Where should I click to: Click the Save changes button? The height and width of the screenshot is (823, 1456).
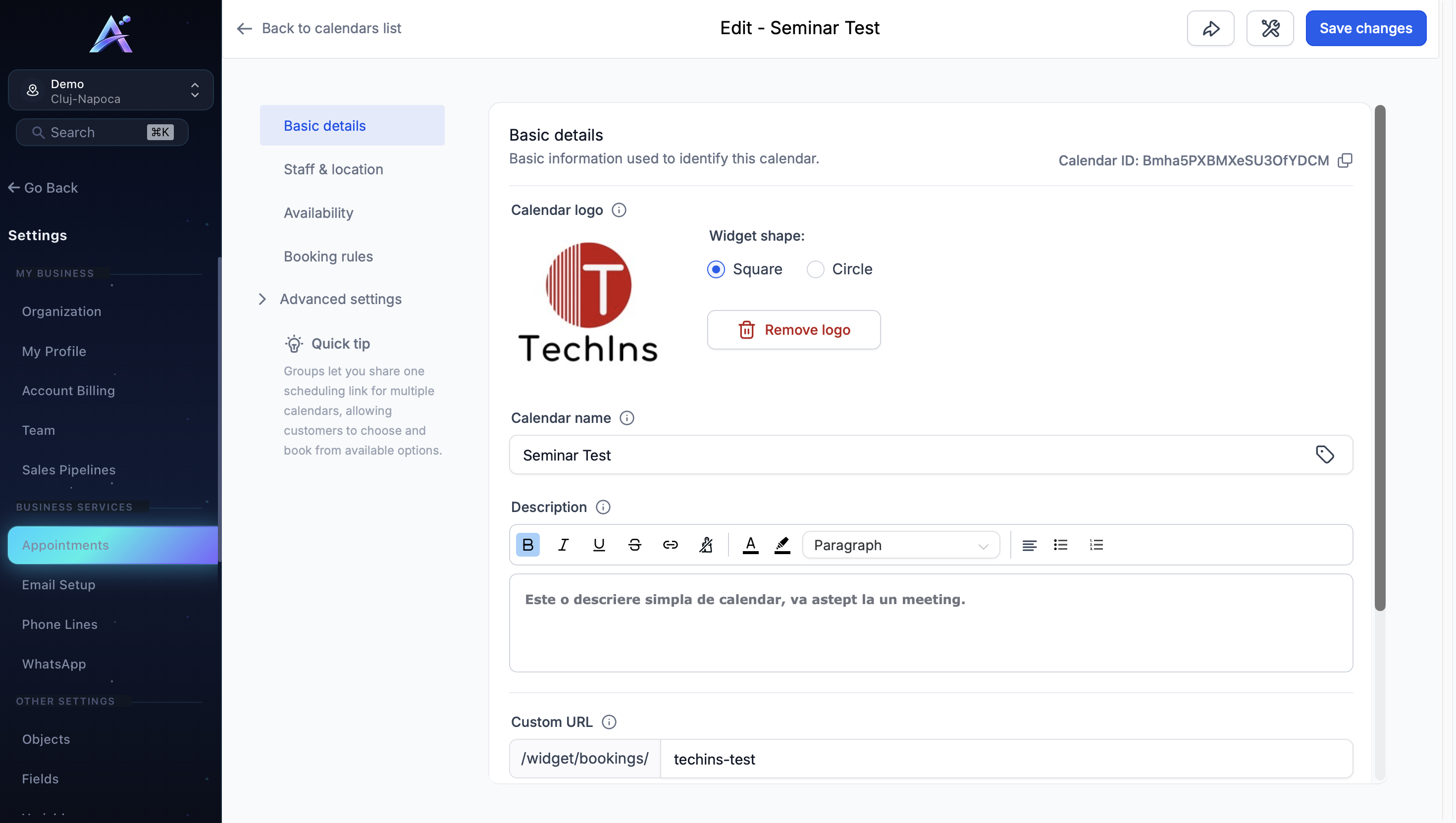1365,28
